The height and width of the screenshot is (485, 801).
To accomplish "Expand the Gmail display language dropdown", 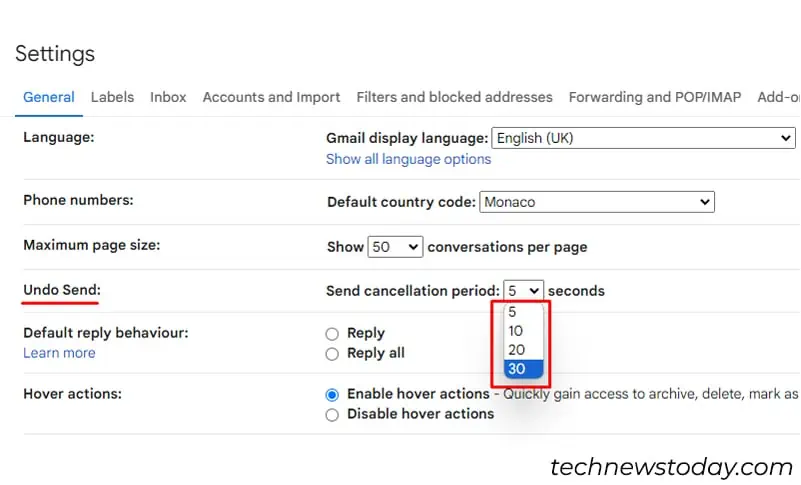I will [x=642, y=138].
